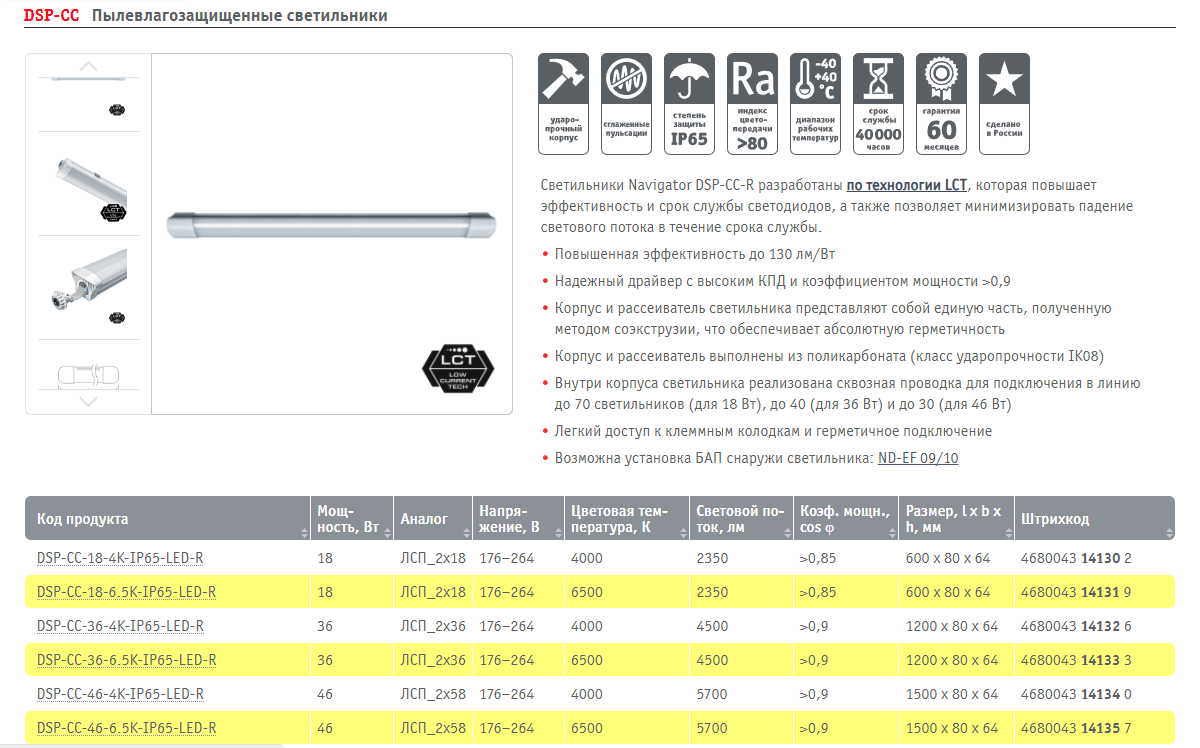1200x748 pixels.
Task: Click ЛСП_2x36 analog in DSP-CC-36-4K row
Action: coord(433,626)
